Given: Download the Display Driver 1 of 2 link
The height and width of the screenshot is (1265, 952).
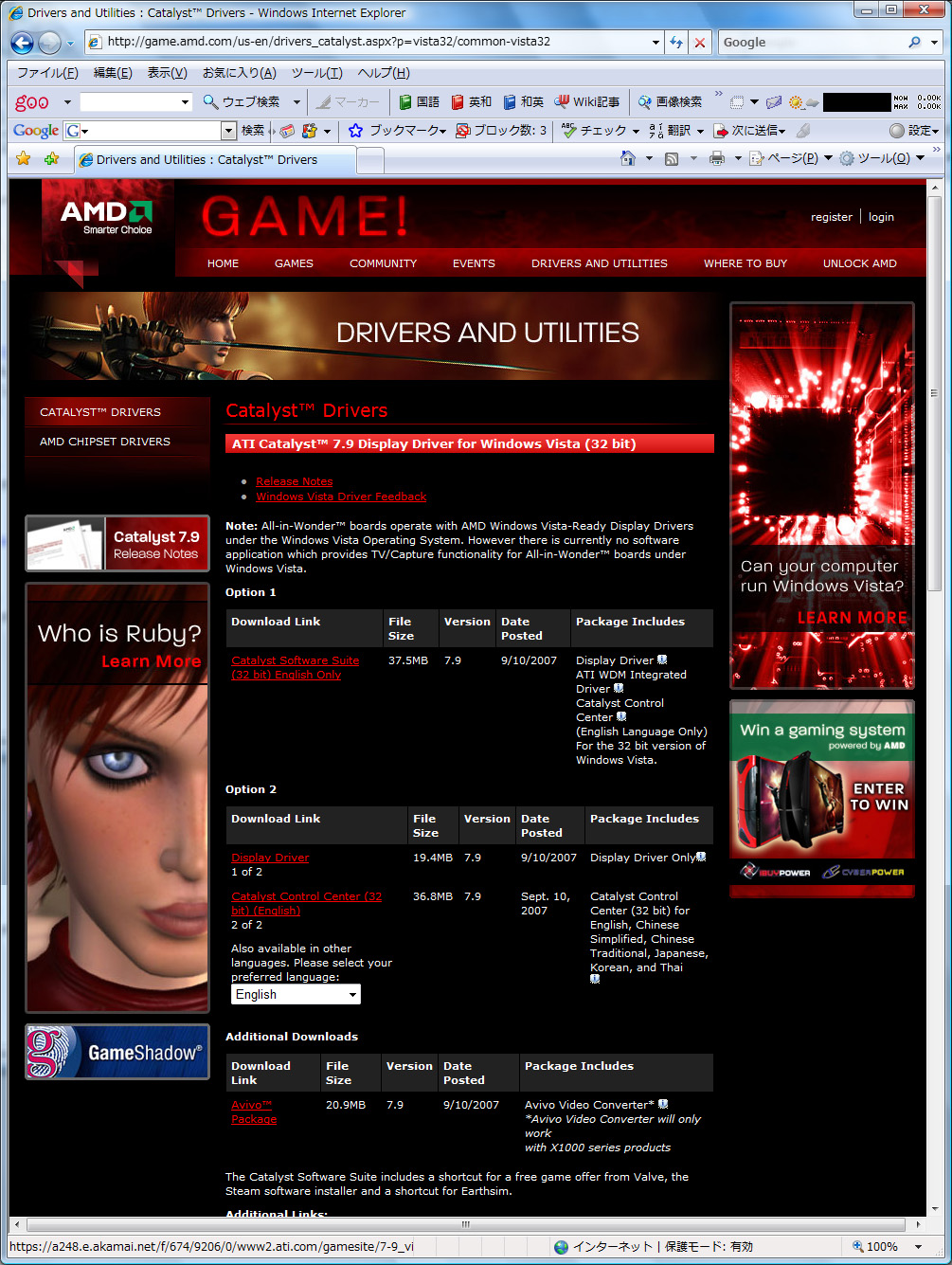Looking at the screenshot, I should (270, 858).
